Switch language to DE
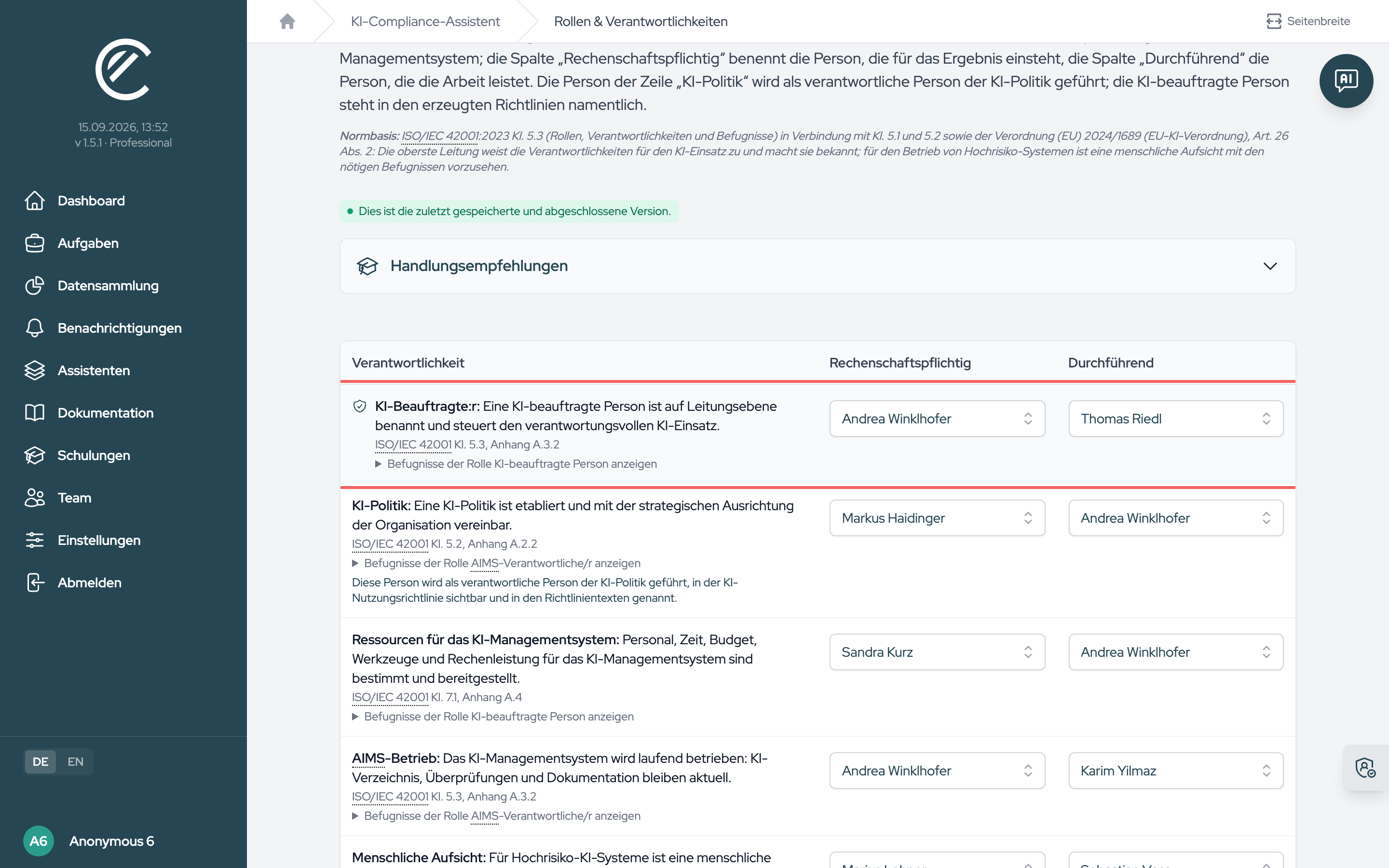Viewport: 1389px width, 868px height. [x=40, y=762]
